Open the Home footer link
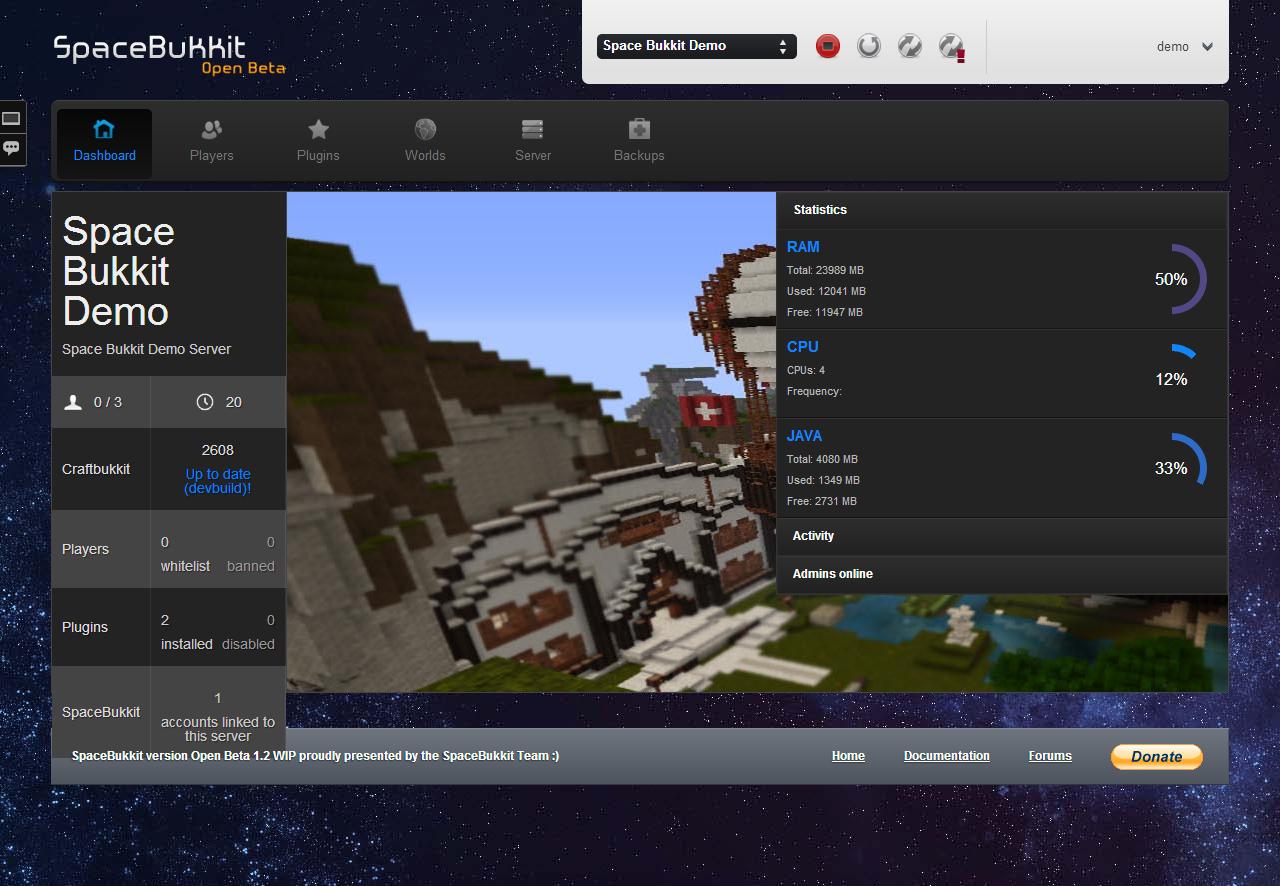 848,756
